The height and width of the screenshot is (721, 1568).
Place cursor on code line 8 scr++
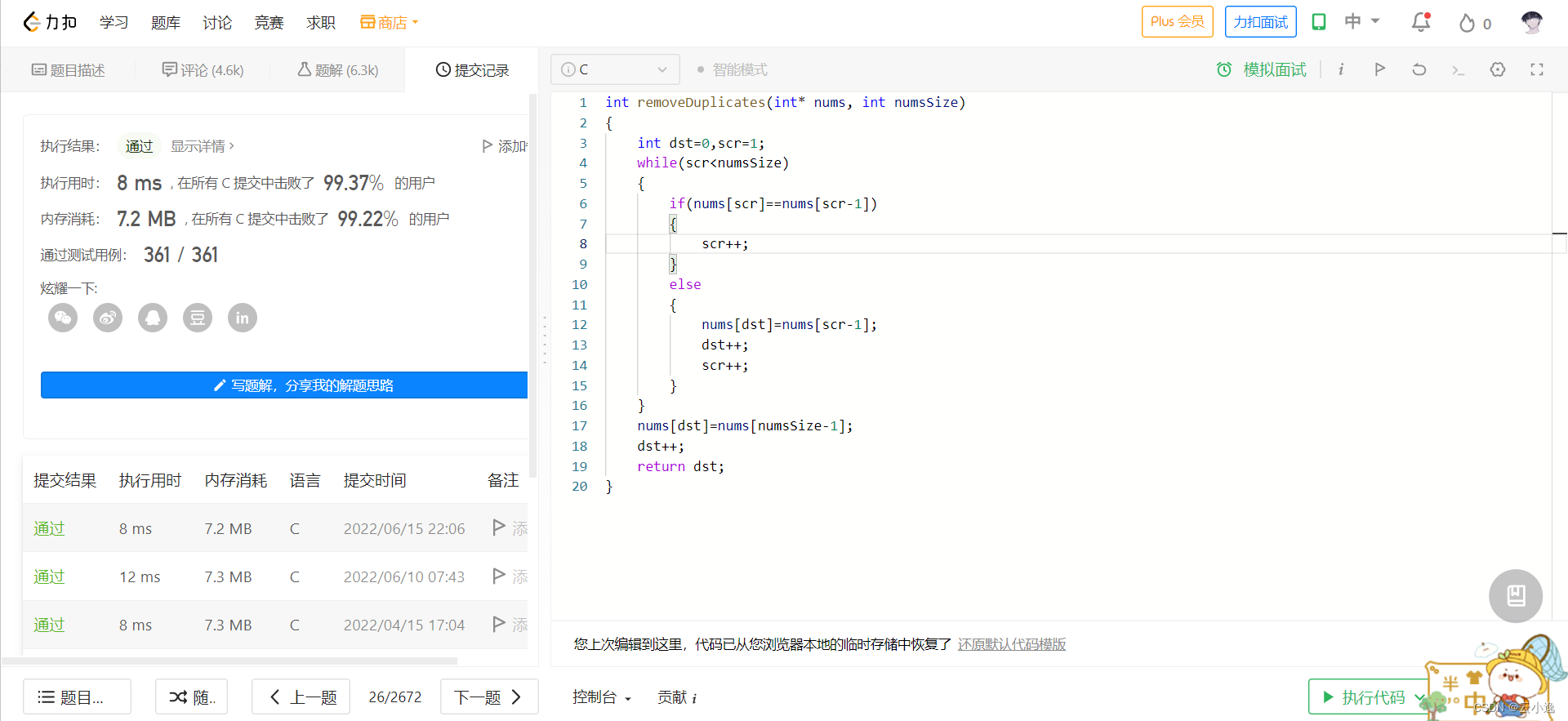click(x=725, y=243)
